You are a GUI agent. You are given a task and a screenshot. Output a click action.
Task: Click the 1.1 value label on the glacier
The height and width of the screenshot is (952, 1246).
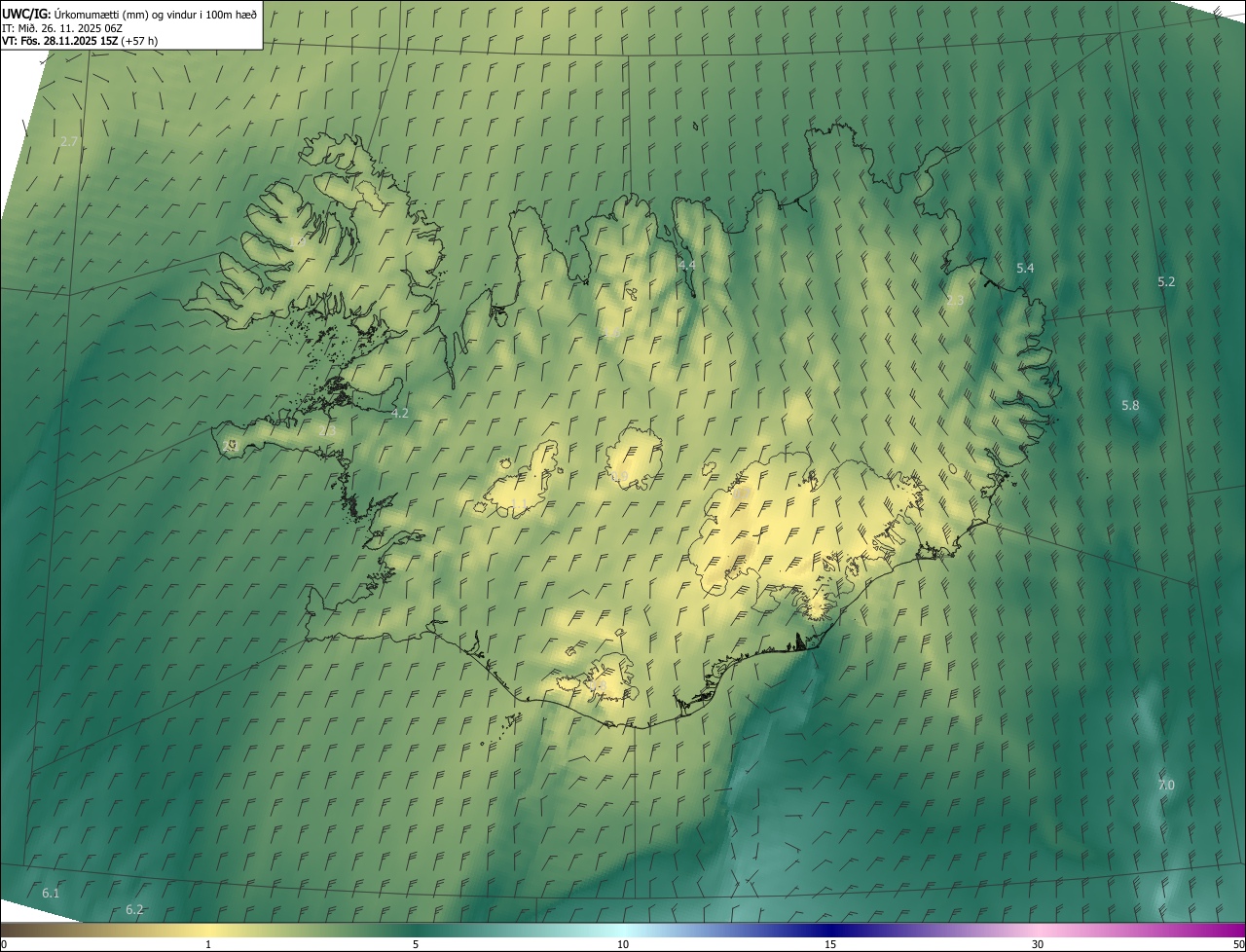click(520, 503)
